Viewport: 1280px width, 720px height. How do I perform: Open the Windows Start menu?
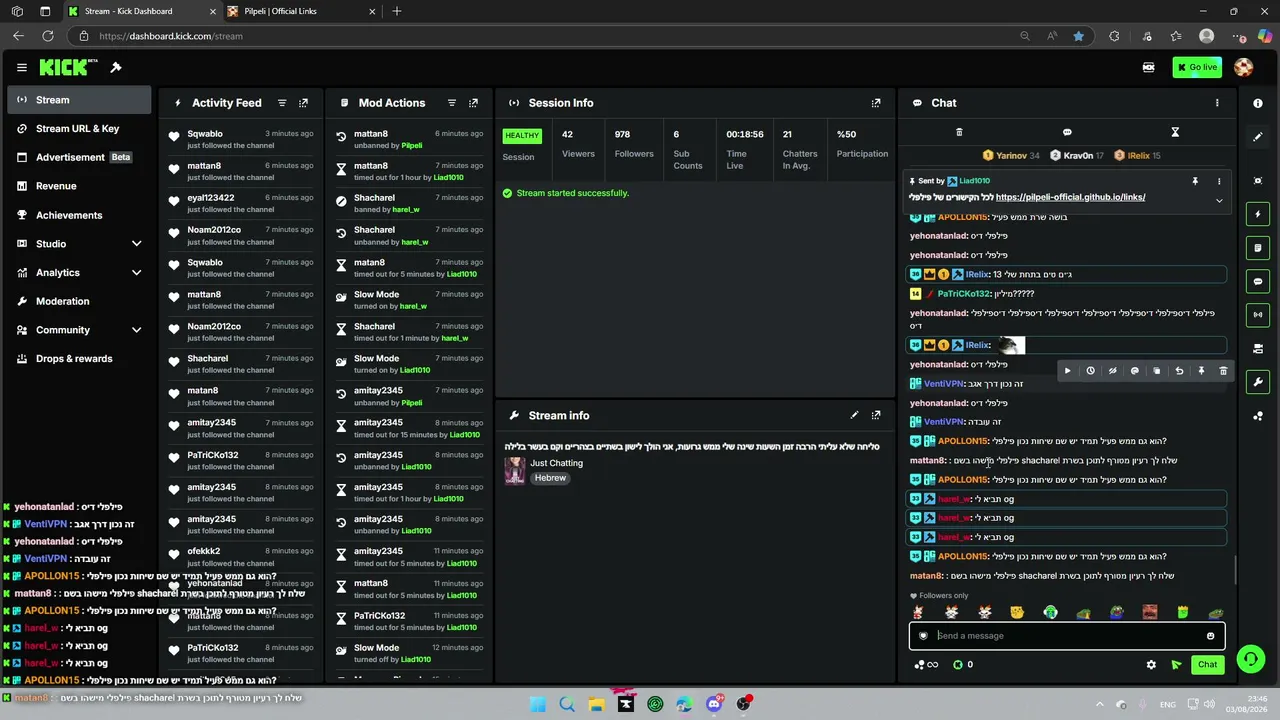(538, 704)
